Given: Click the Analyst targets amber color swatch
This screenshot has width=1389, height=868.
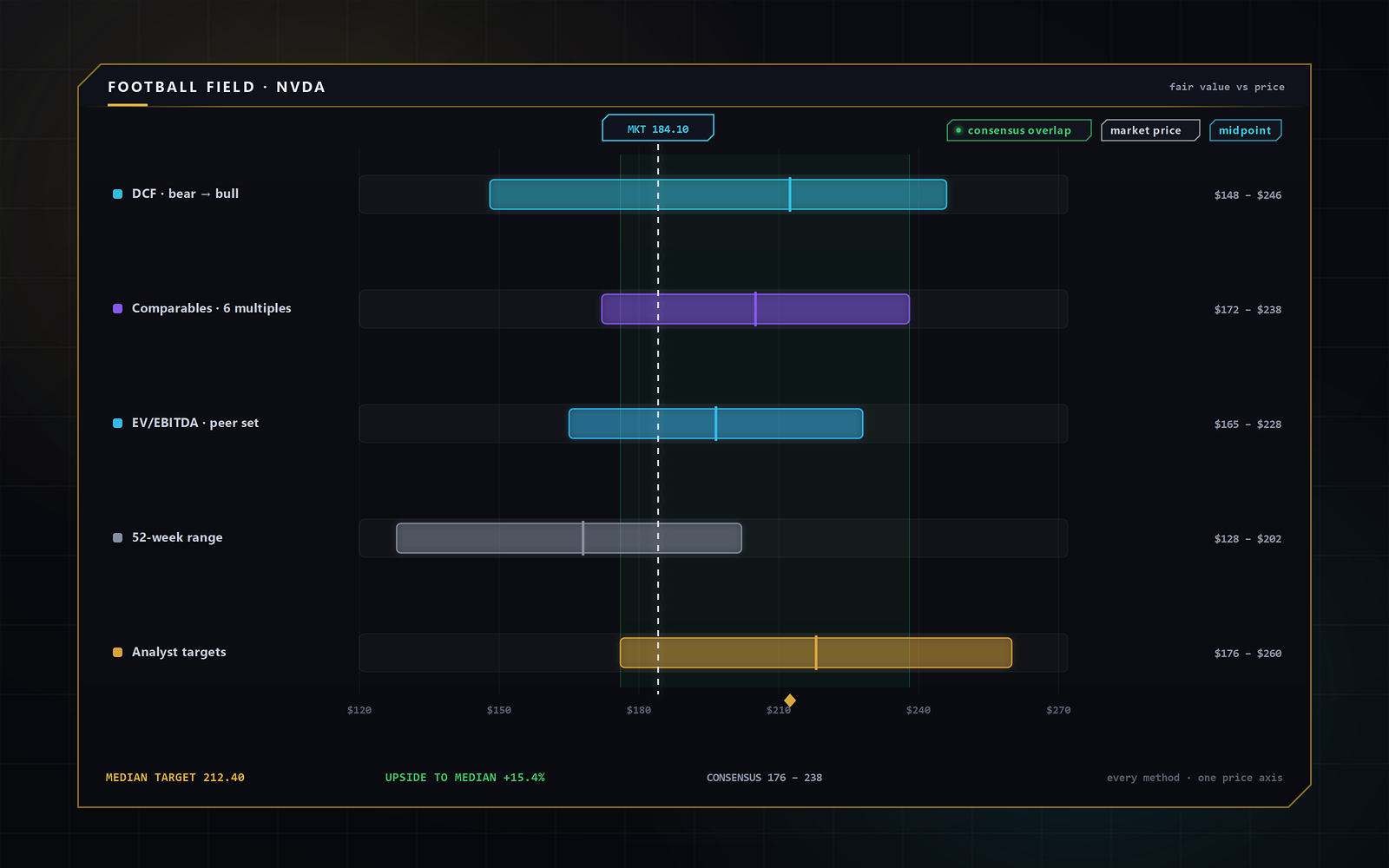Looking at the screenshot, I should (117, 652).
